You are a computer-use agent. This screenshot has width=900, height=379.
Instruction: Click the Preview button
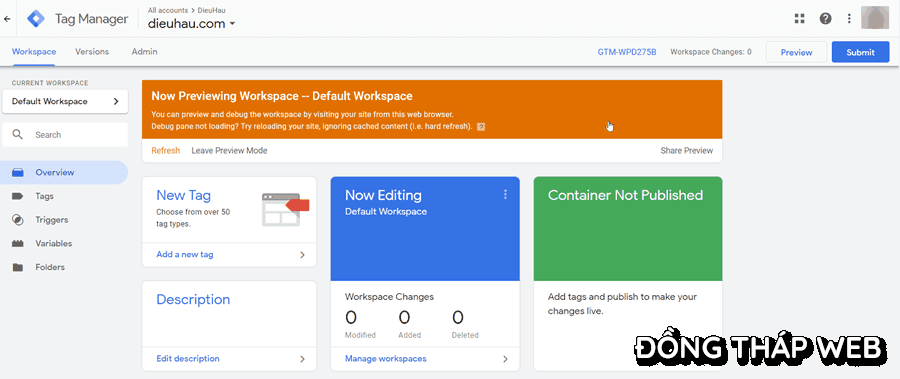796,52
